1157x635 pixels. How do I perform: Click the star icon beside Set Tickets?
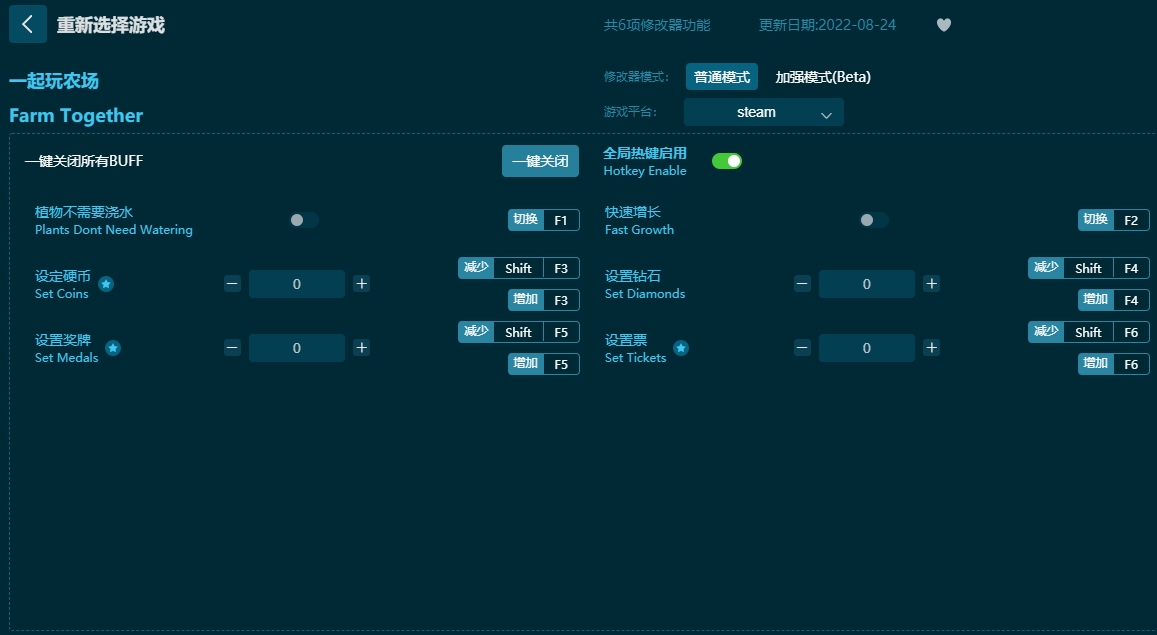click(681, 348)
